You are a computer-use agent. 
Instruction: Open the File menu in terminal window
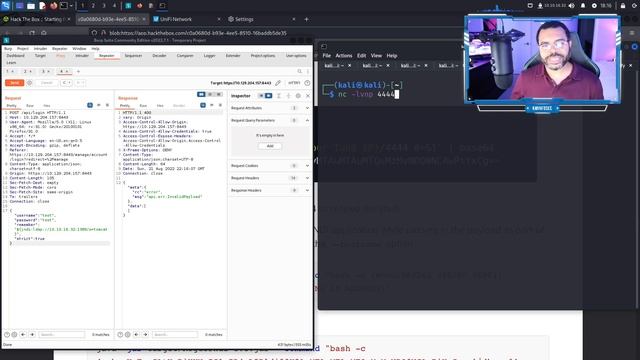tap(327, 56)
